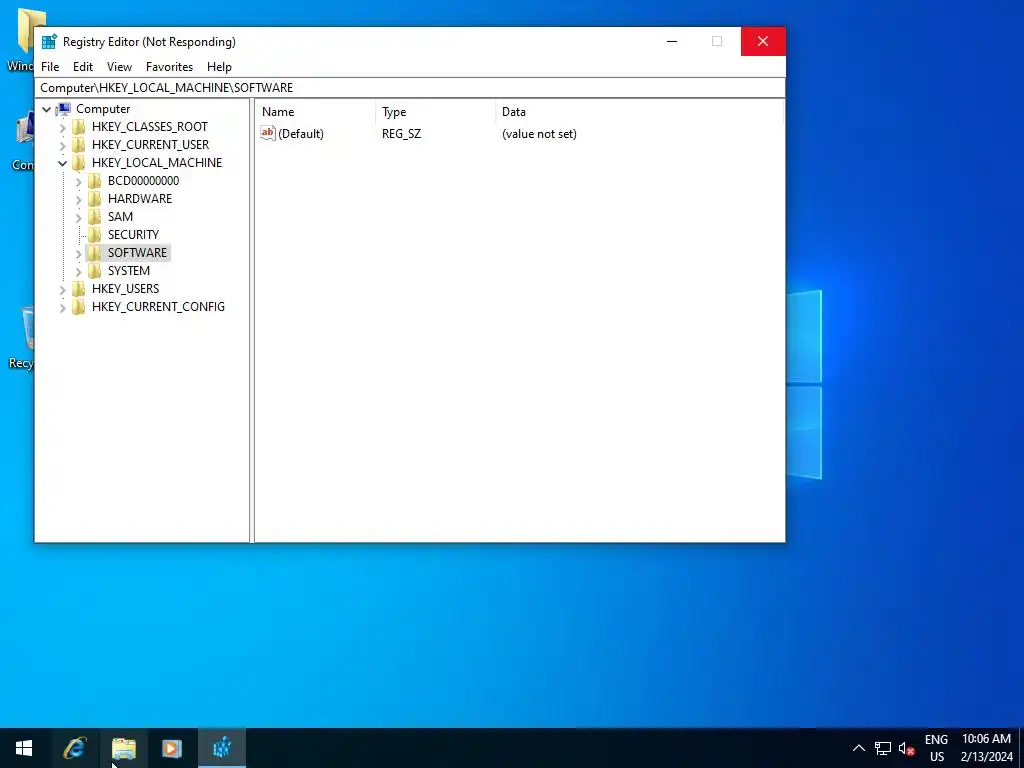Viewport: 1024px width, 768px height.
Task: Select the SECURITY key label
Action: 133,234
